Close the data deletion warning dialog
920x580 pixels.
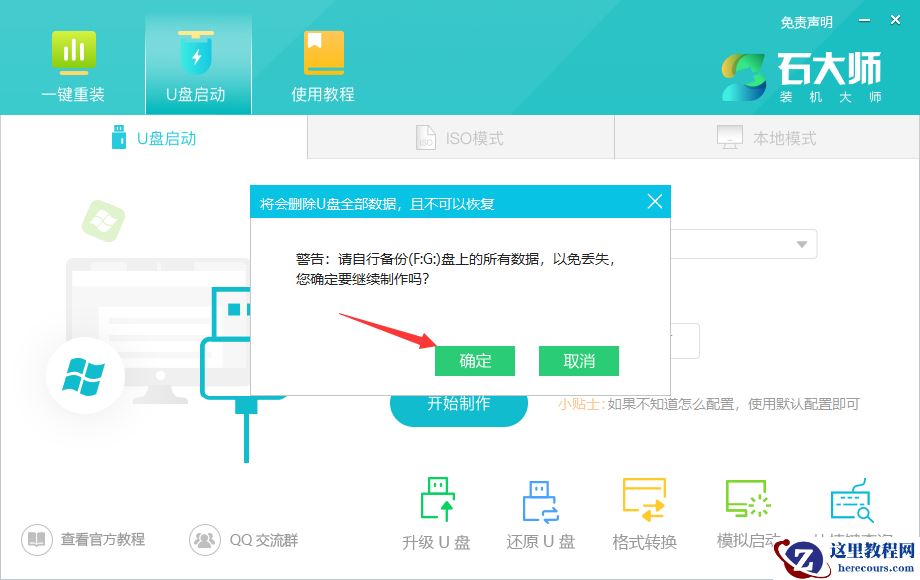point(656,201)
